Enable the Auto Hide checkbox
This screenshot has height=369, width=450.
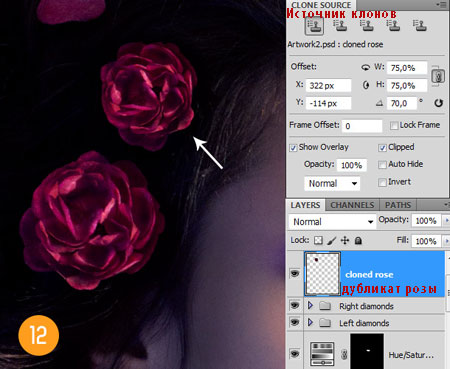click(382, 165)
